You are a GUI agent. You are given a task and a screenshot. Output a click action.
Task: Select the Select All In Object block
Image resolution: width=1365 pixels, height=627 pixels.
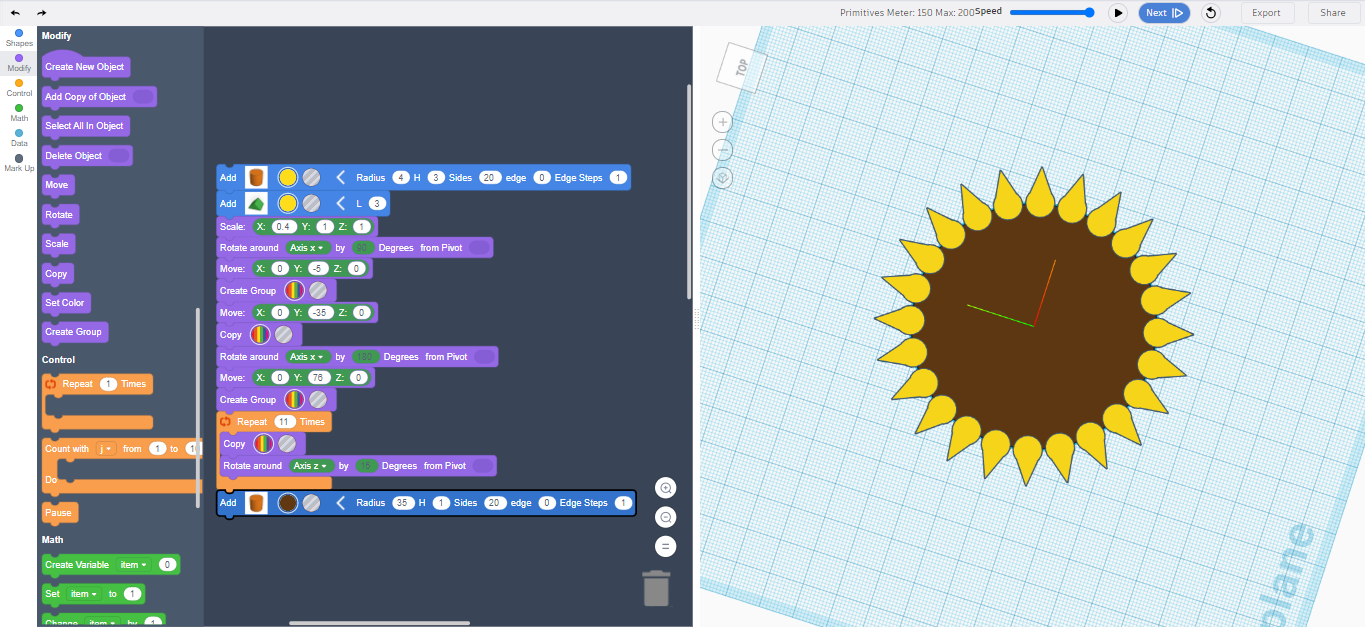[x=86, y=126]
